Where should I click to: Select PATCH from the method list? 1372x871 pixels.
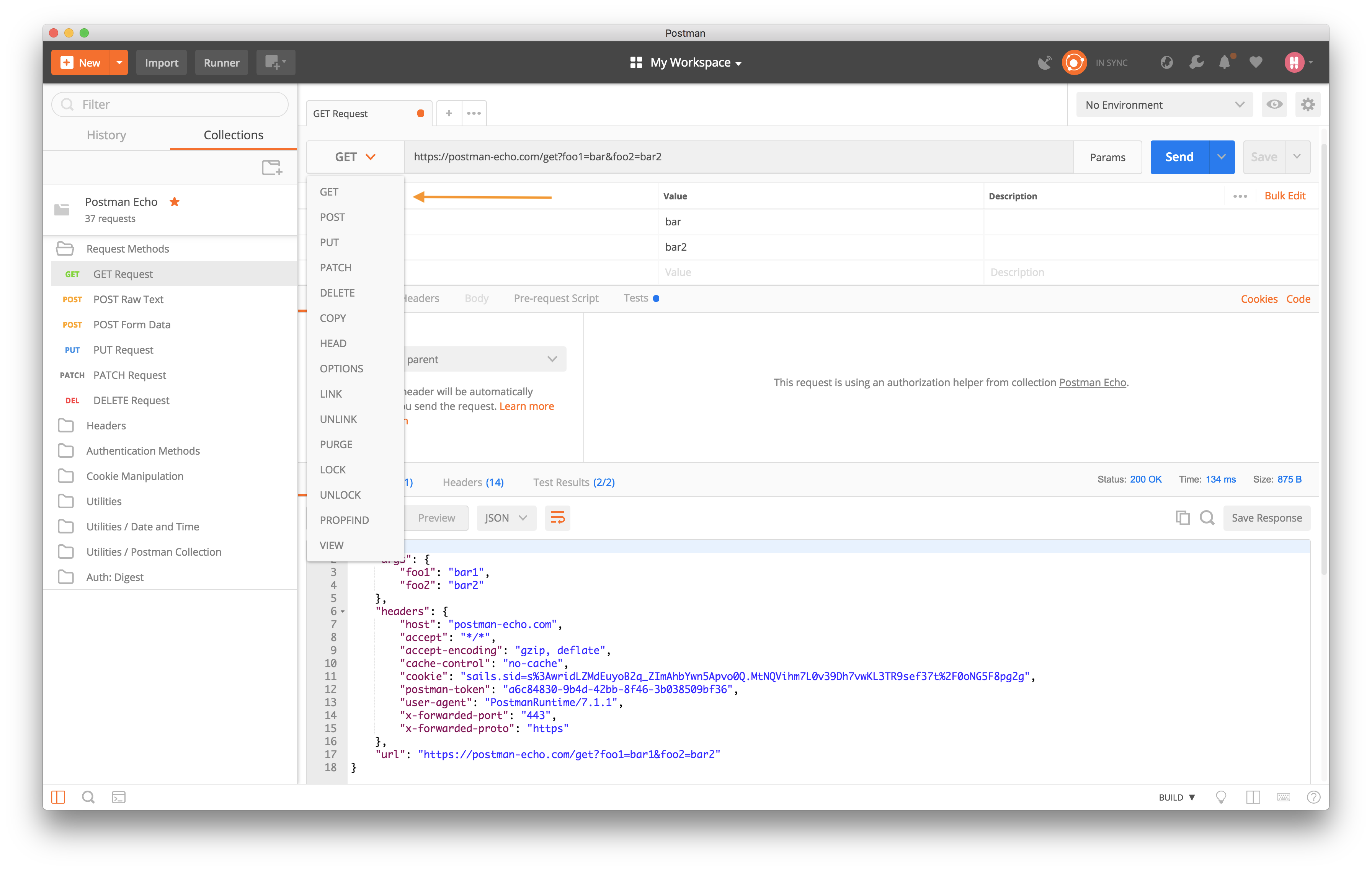click(x=336, y=267)
